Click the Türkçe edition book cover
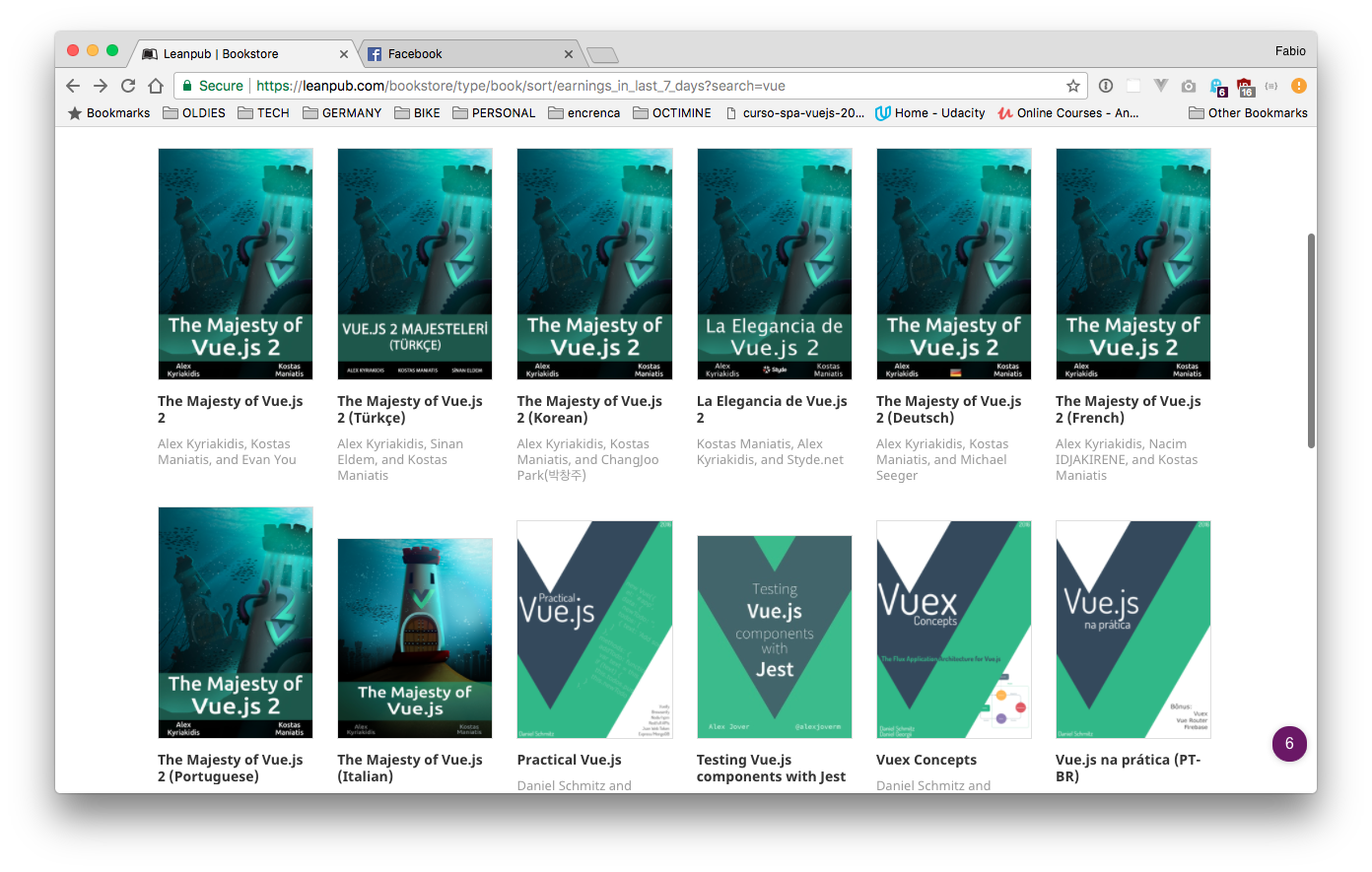Screen dimensions: 1372x872 pyautogui.click(x=415, y=264)
